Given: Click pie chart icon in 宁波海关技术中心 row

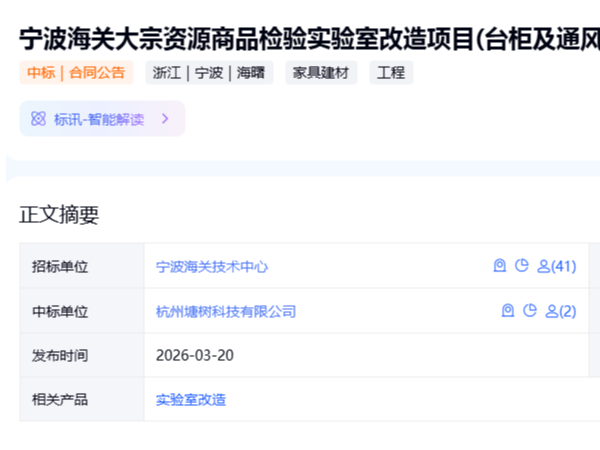Looking at the screenshot, I should coord(522,266).
